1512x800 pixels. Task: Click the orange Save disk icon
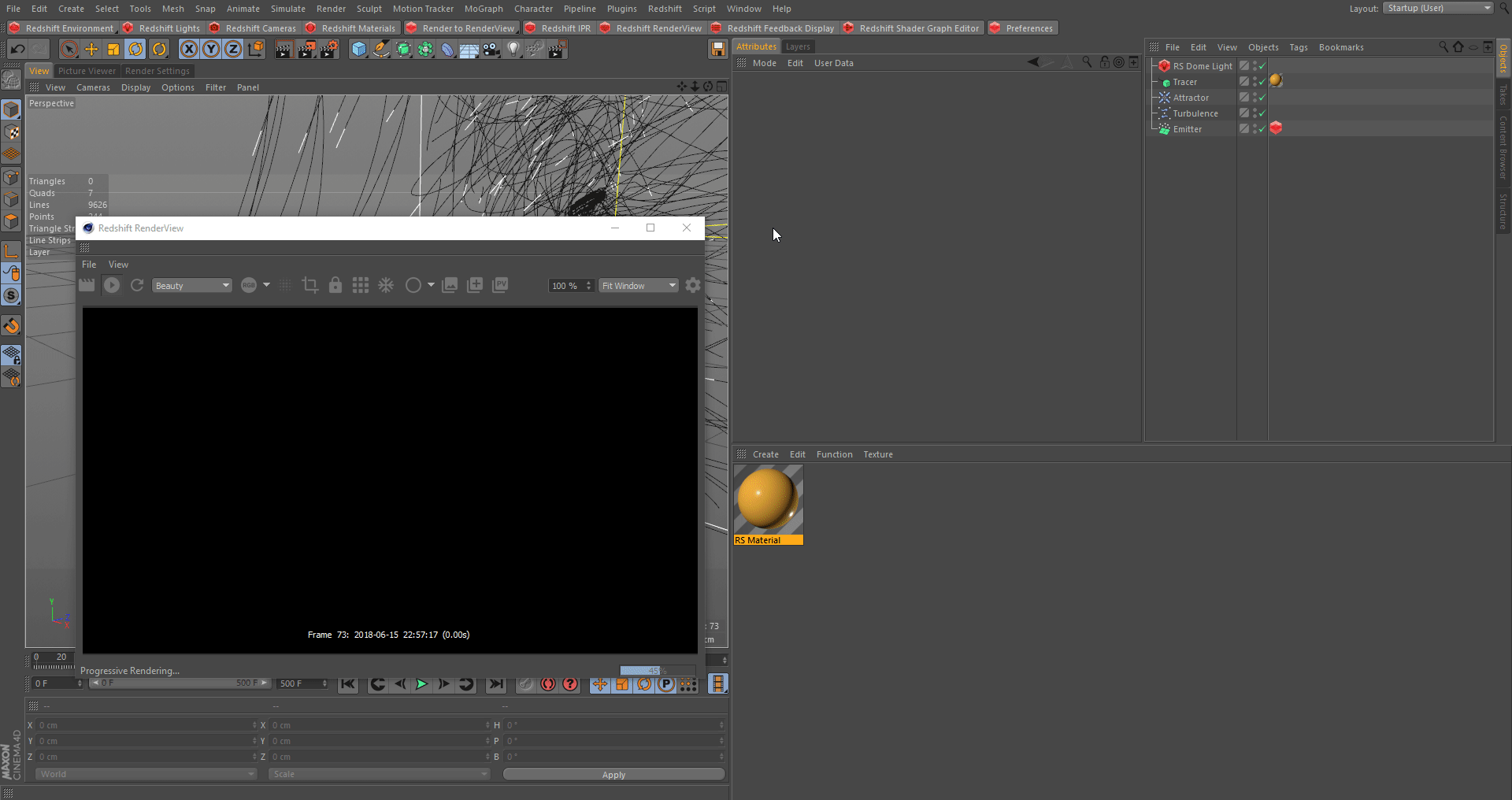pos(717,50)
